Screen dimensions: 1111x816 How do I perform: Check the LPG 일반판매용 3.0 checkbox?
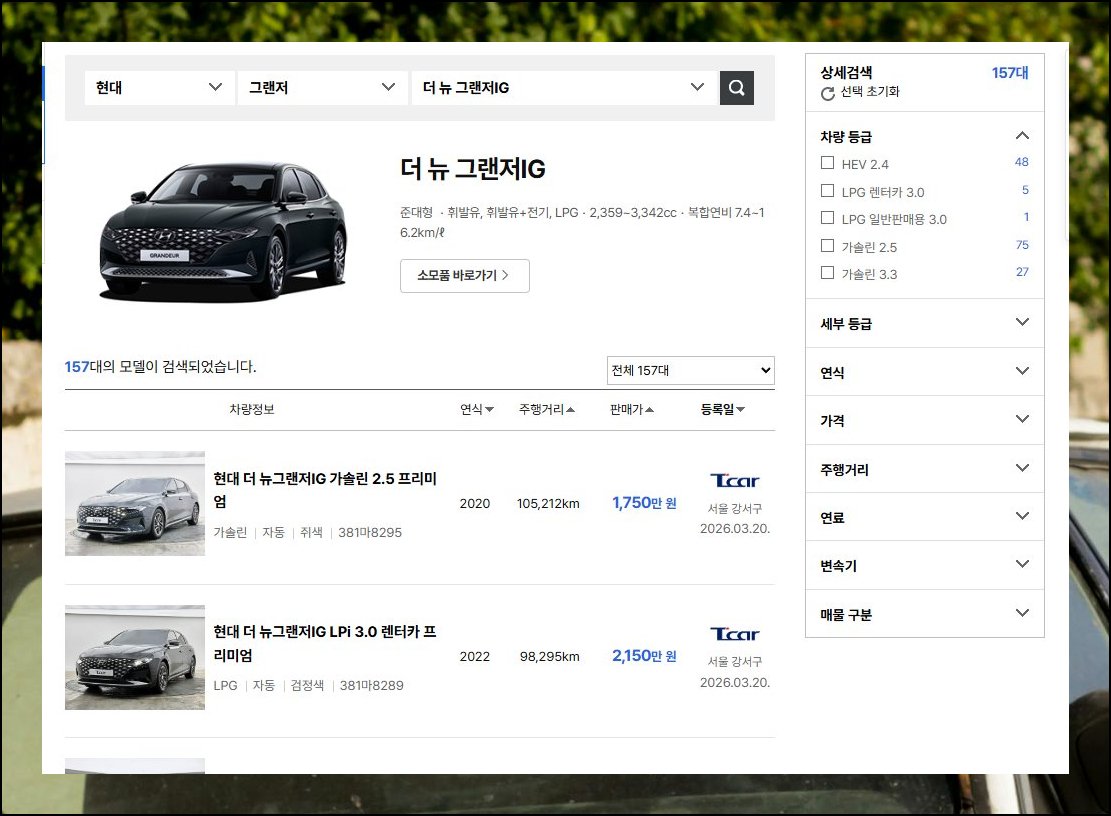(x=827, y=217)
